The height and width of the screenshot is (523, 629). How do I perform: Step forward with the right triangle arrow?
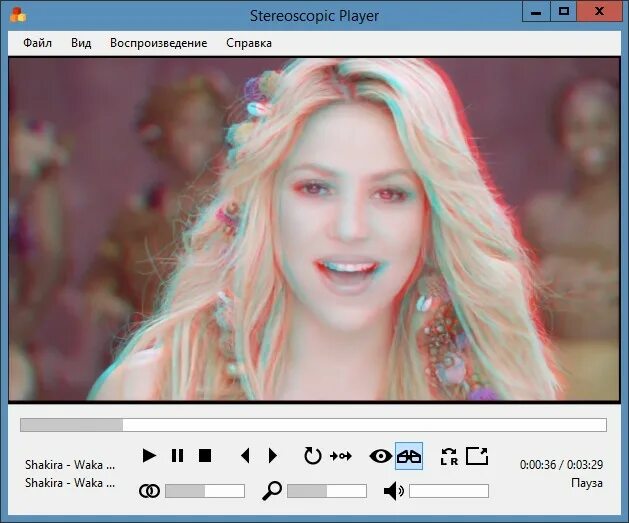tap(272, 456)
